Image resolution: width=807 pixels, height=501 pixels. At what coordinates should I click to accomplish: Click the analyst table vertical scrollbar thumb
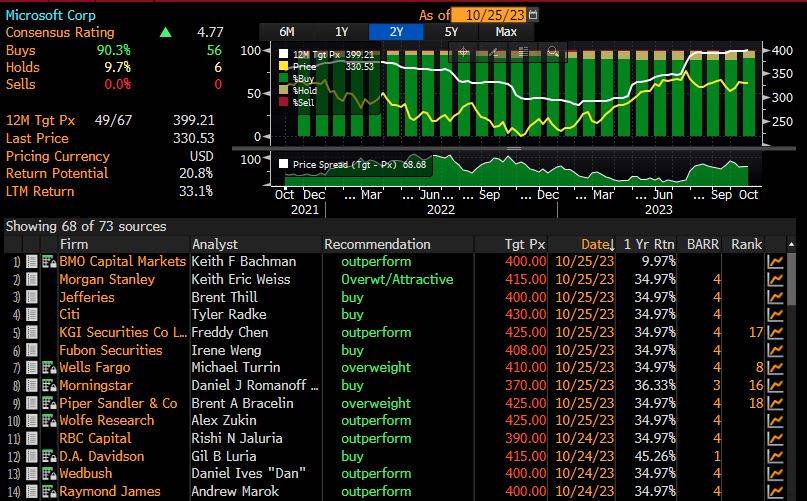(x=791, y=278)
